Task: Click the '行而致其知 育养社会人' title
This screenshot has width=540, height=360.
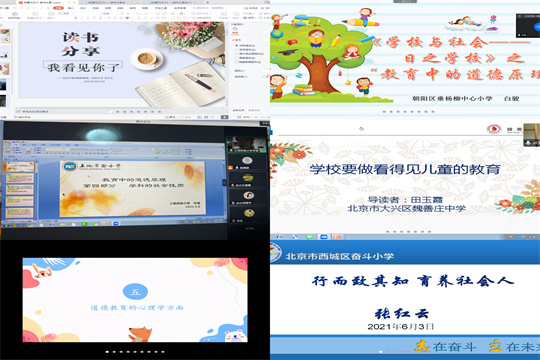Action: pyautogui.click(x=413, y=281)
